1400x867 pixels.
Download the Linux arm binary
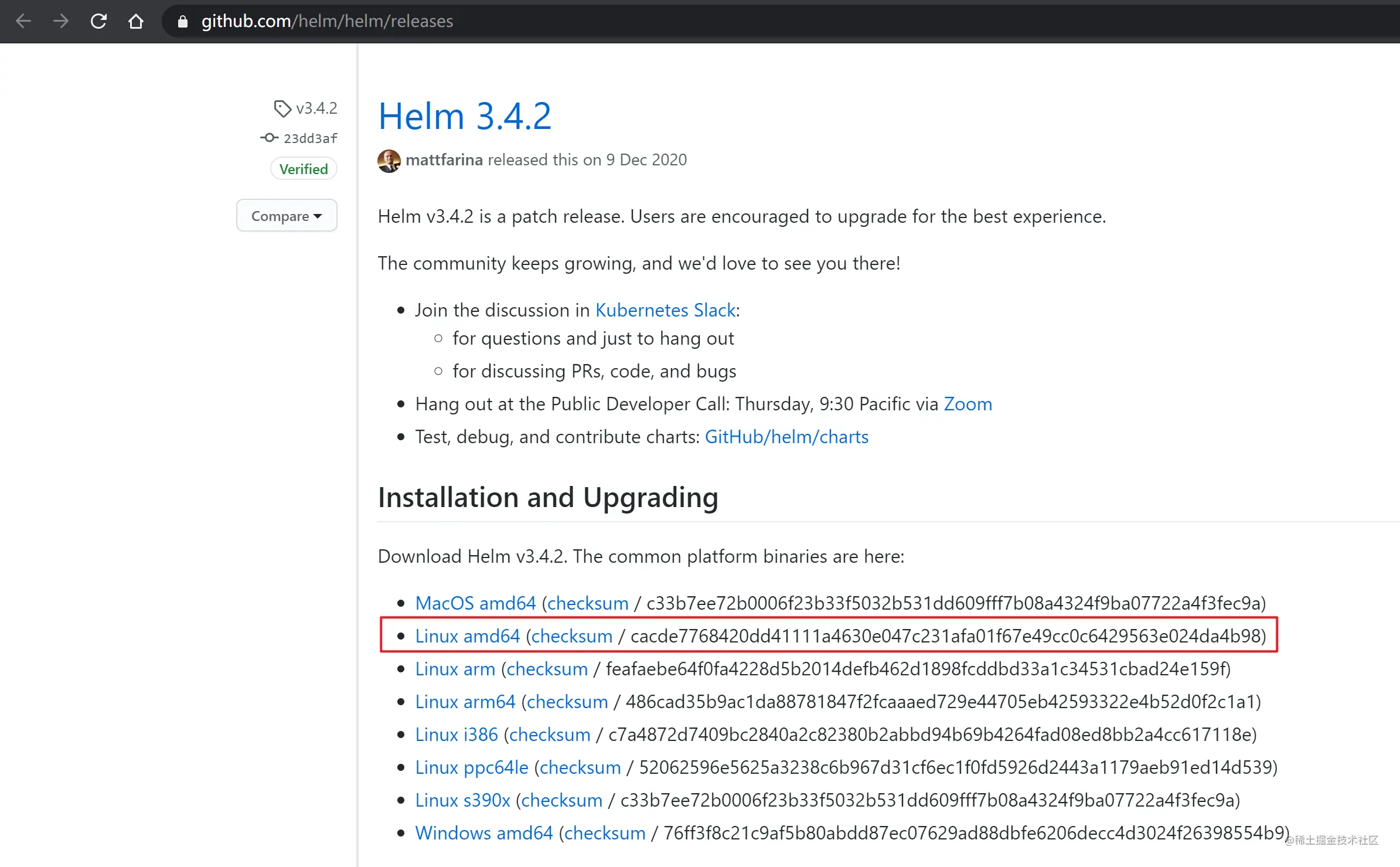point(455,669)
